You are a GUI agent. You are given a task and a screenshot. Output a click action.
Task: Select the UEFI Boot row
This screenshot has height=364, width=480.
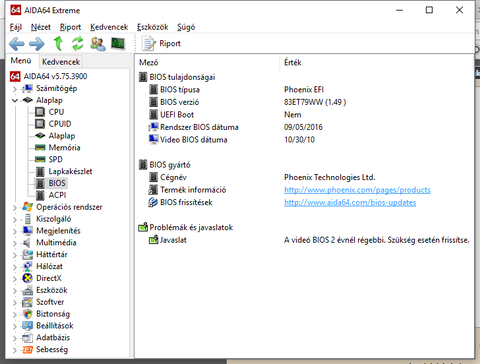(x=304, y=115)
